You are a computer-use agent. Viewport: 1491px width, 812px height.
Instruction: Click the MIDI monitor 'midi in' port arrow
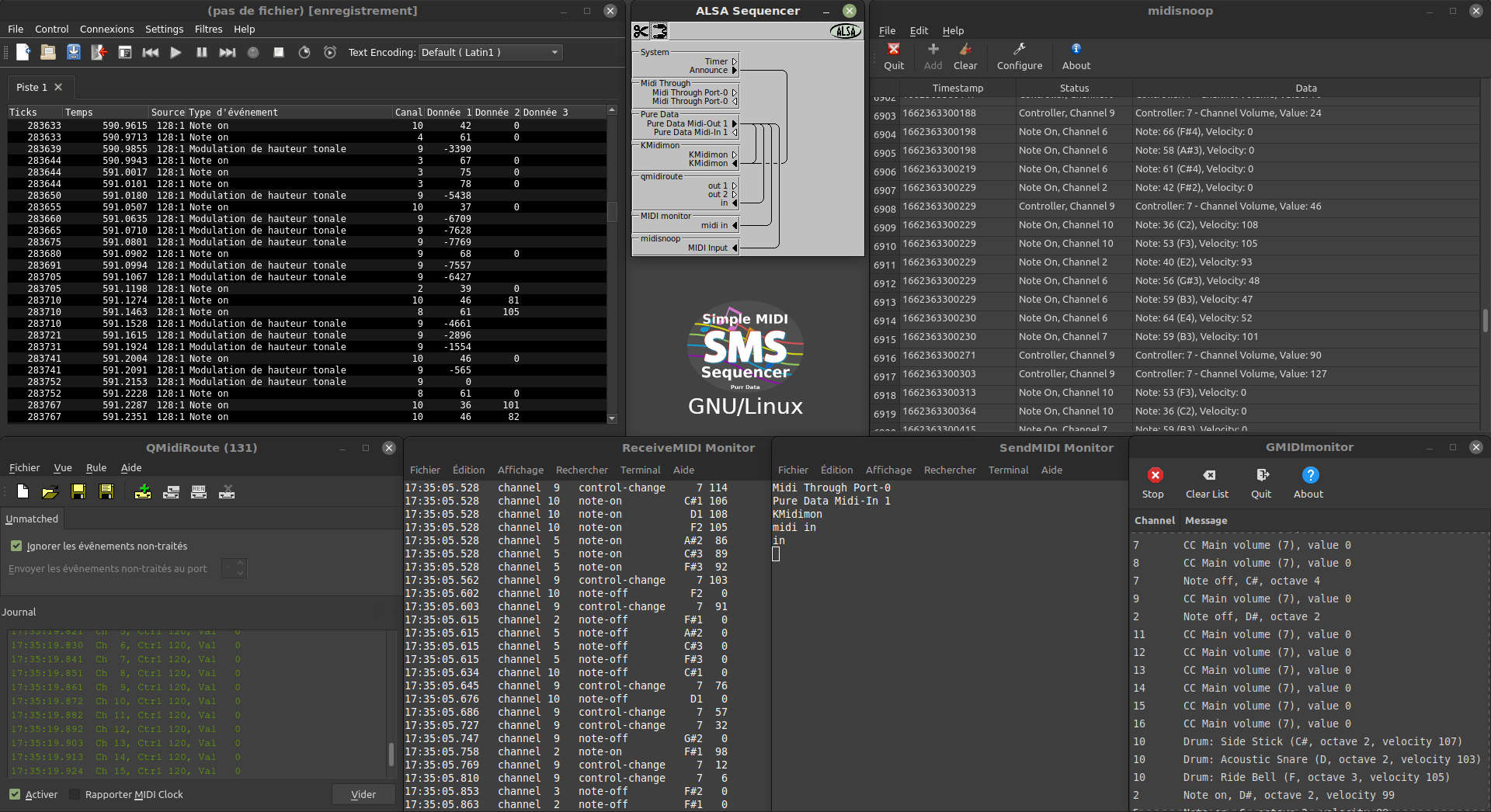pos(735,225)
